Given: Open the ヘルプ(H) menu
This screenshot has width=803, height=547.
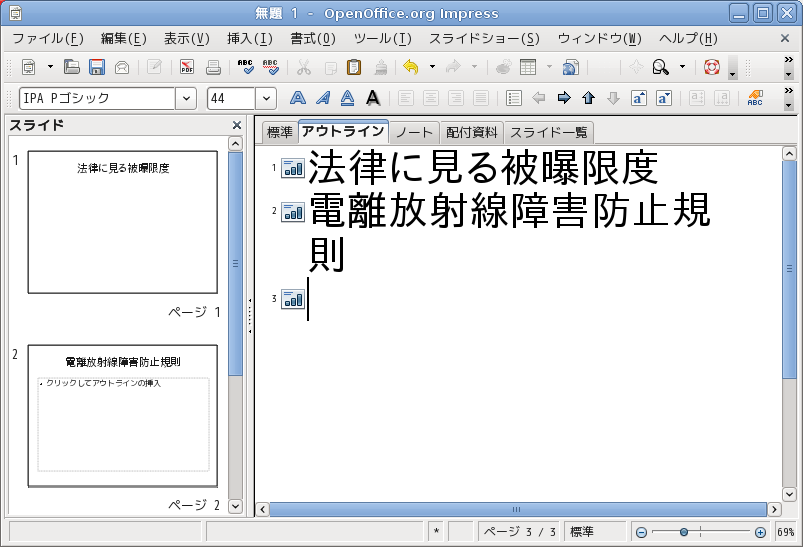Looking at the screenshot, I should click(688, 38).
